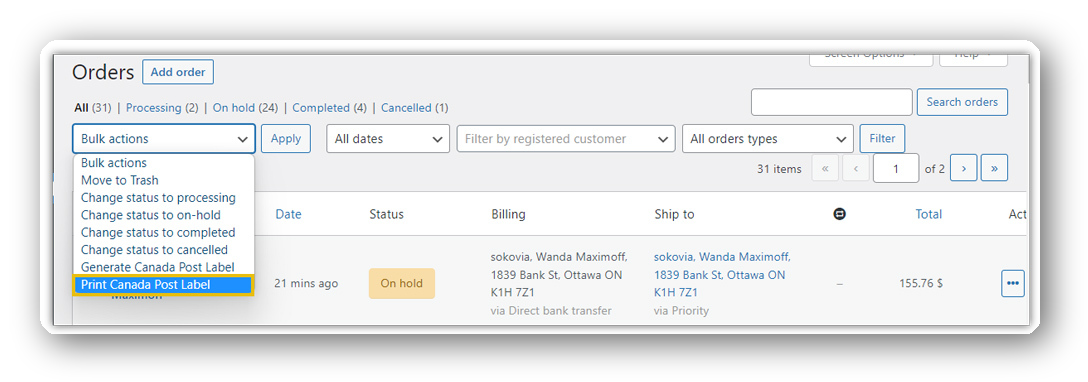Sort orders by Date column
This screenshot has width=1088, height=382.
click(x=289, y=214)
